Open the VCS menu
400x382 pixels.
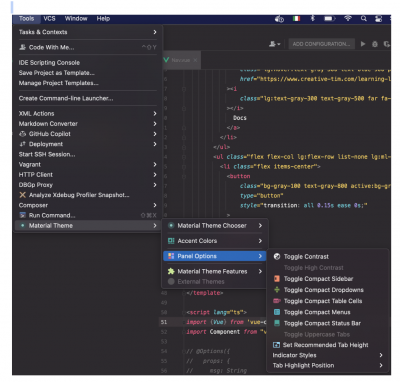pyautogui.click(x=49, y=19)
